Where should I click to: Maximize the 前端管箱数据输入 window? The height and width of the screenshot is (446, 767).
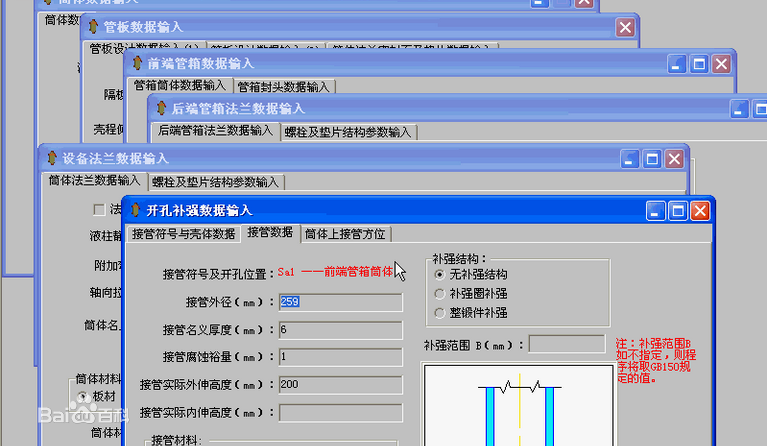[699, 64]
